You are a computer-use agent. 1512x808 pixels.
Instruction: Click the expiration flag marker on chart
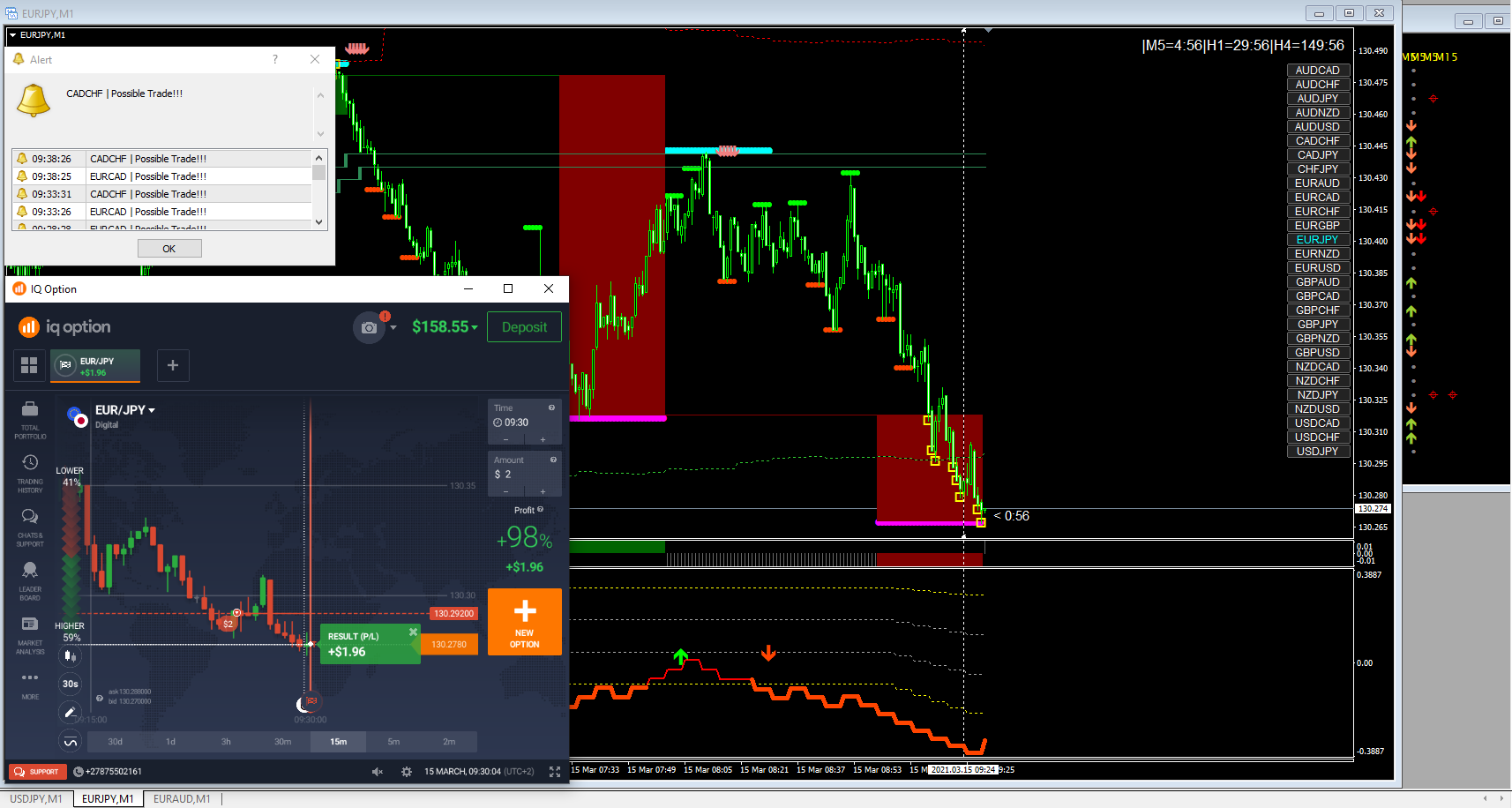click(x=311, y=700)
